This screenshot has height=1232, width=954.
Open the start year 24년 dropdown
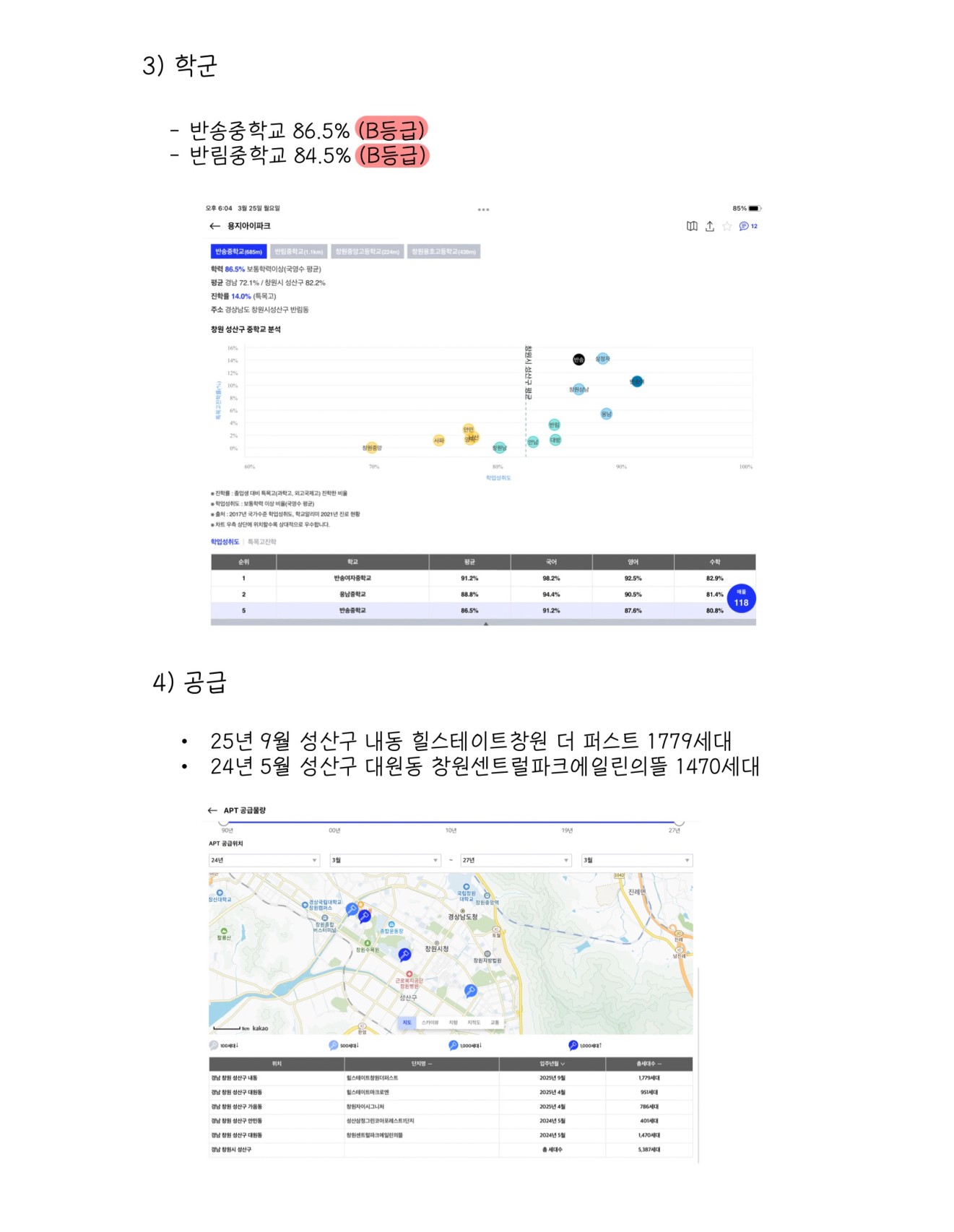point(264,860)
